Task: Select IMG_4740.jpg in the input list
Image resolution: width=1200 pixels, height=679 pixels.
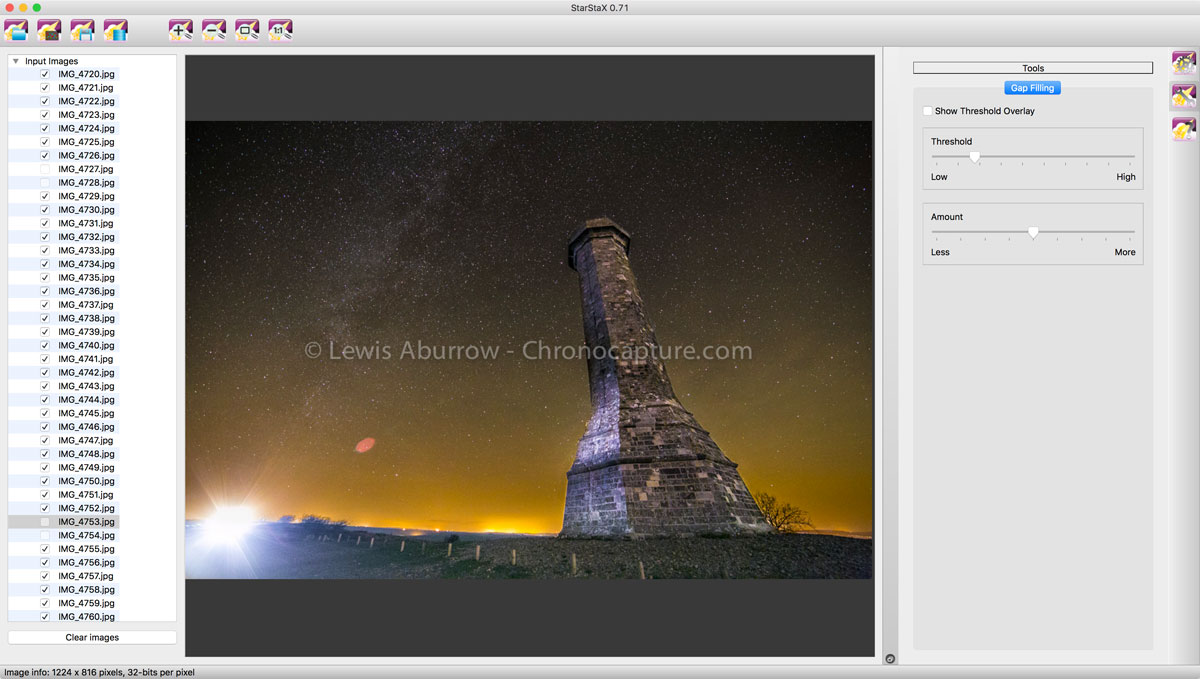Action: (x=86, y=345)
